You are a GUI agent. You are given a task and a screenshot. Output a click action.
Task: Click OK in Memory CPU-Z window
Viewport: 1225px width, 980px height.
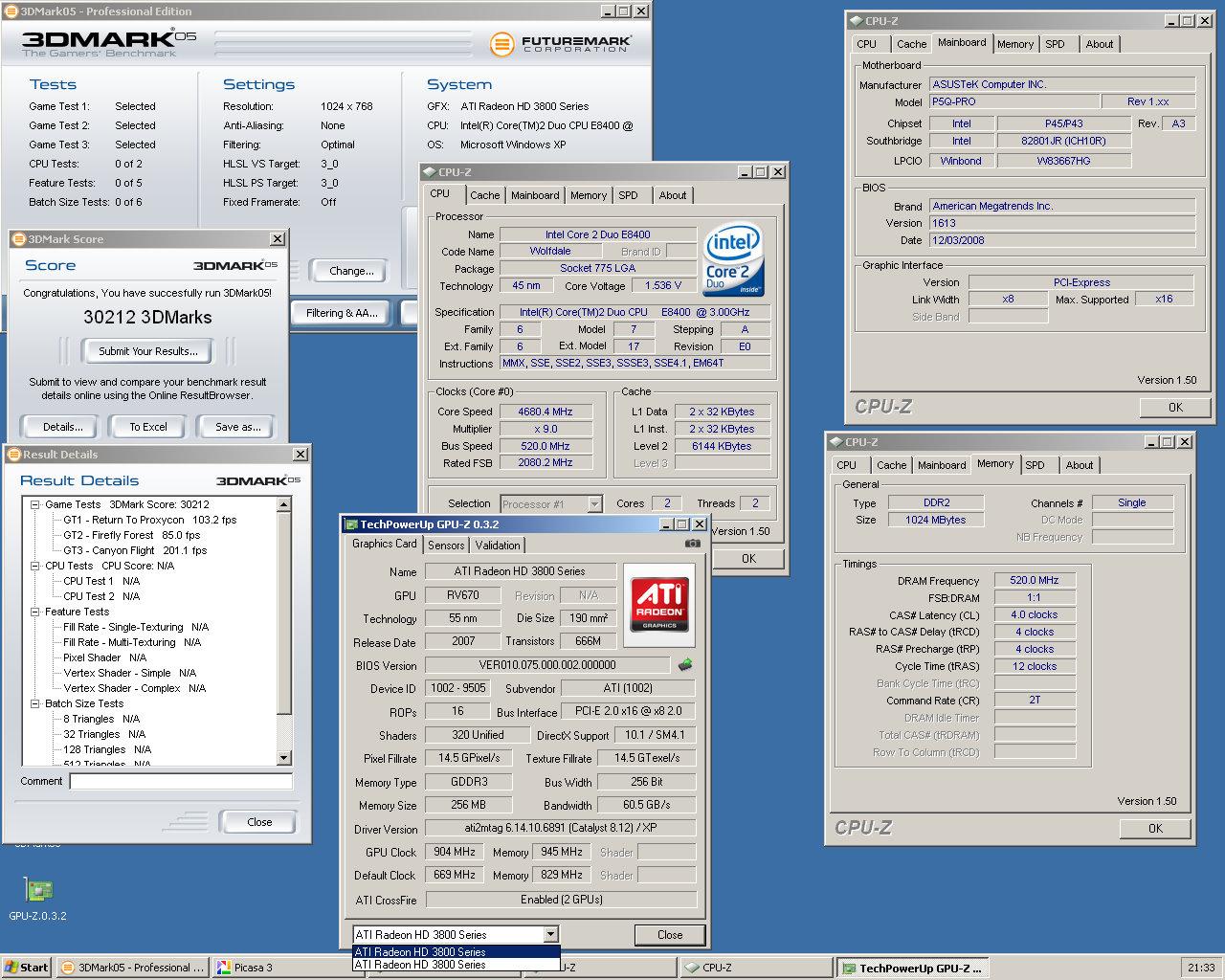(1155, 829)
